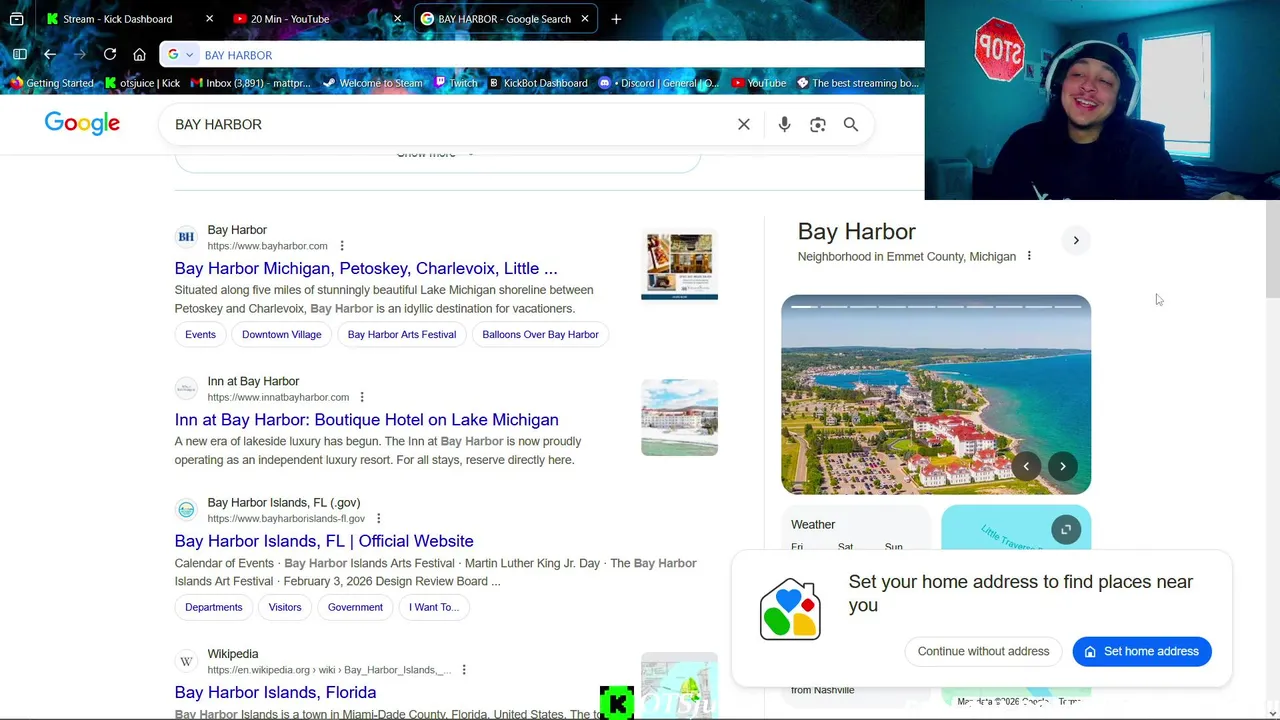The image size is (1280, 720).
Task: Open Welcome to Steam bookmark
Action: tap(372, 83)
